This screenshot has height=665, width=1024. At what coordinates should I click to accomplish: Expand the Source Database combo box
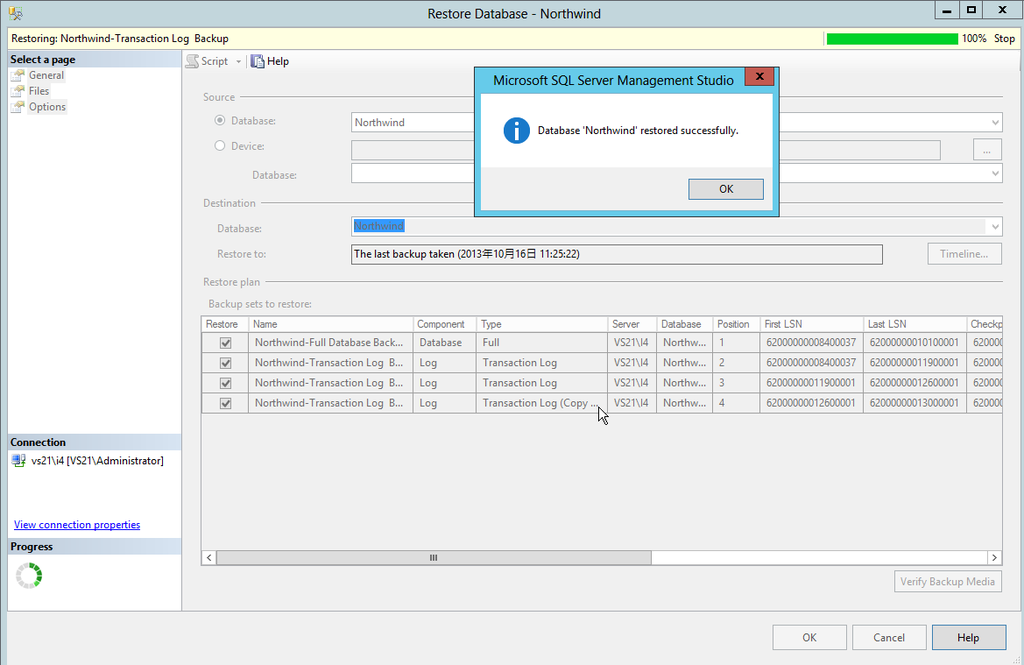pyautogui.click(x=994, y=123)
